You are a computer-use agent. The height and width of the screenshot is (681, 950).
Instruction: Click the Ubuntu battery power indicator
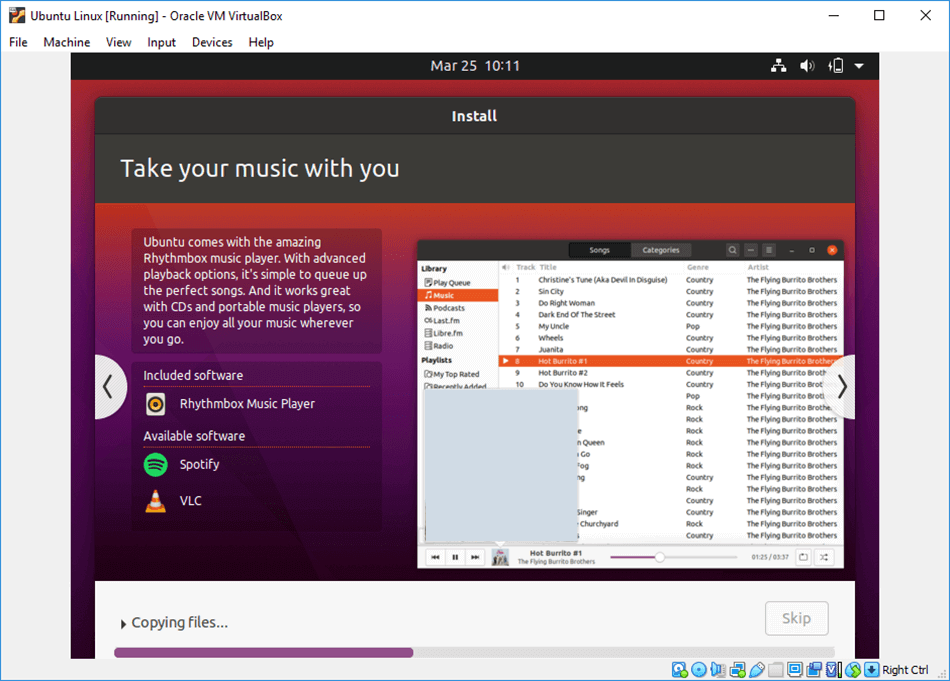[x=836, y=66]
